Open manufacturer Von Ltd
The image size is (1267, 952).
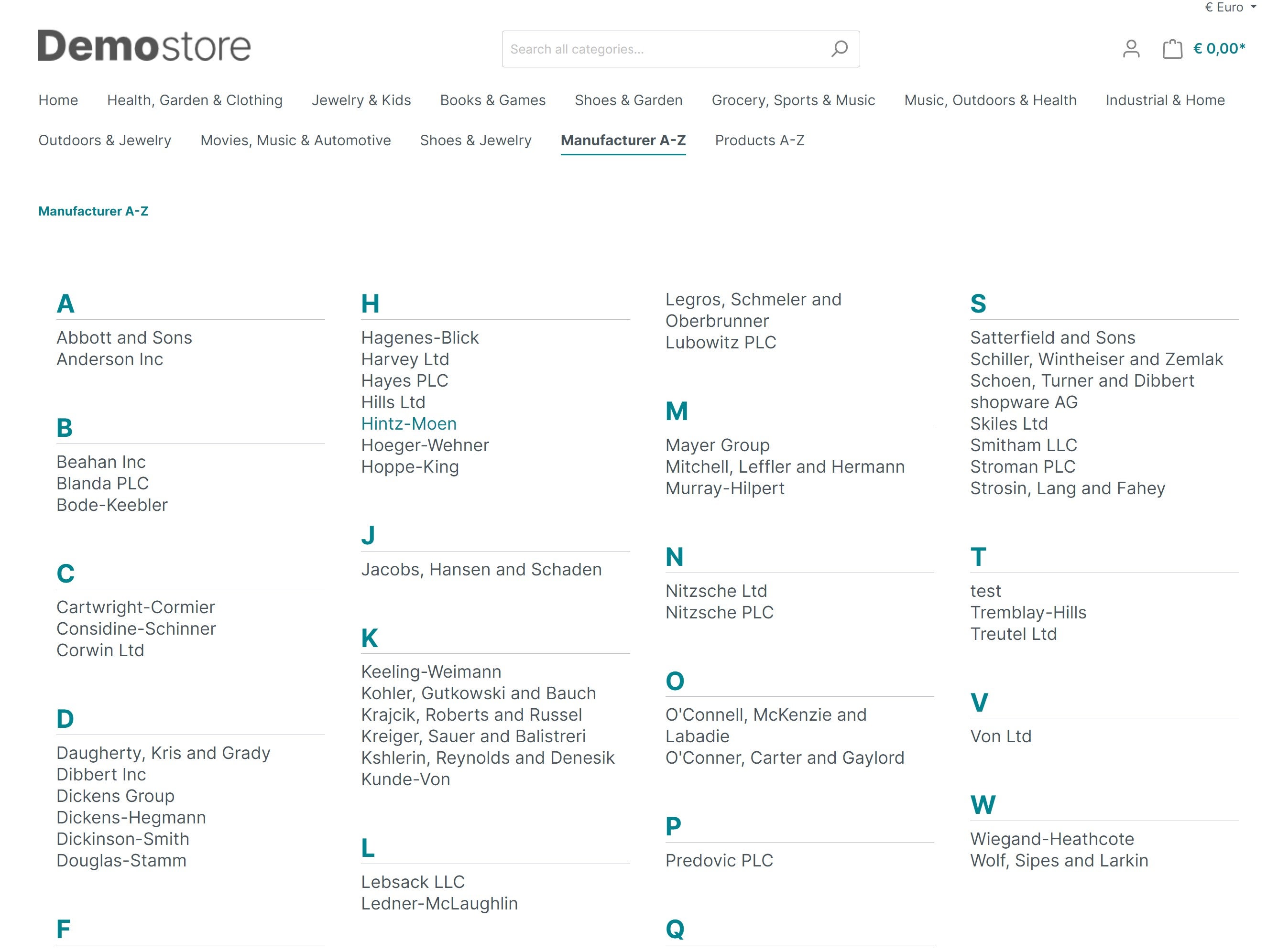(x=1001, y=737)
